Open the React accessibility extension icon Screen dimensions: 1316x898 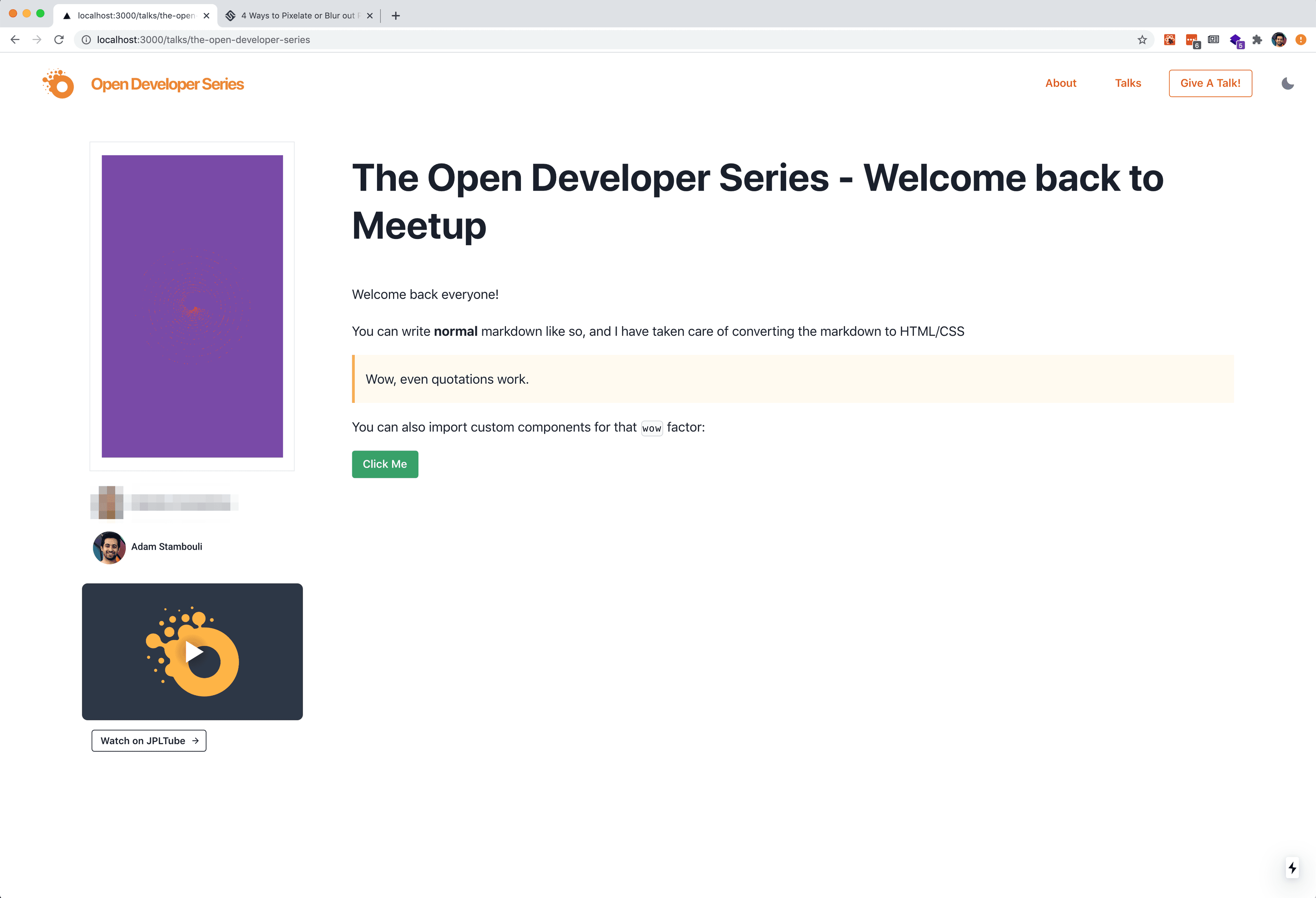coord(1169,40)
